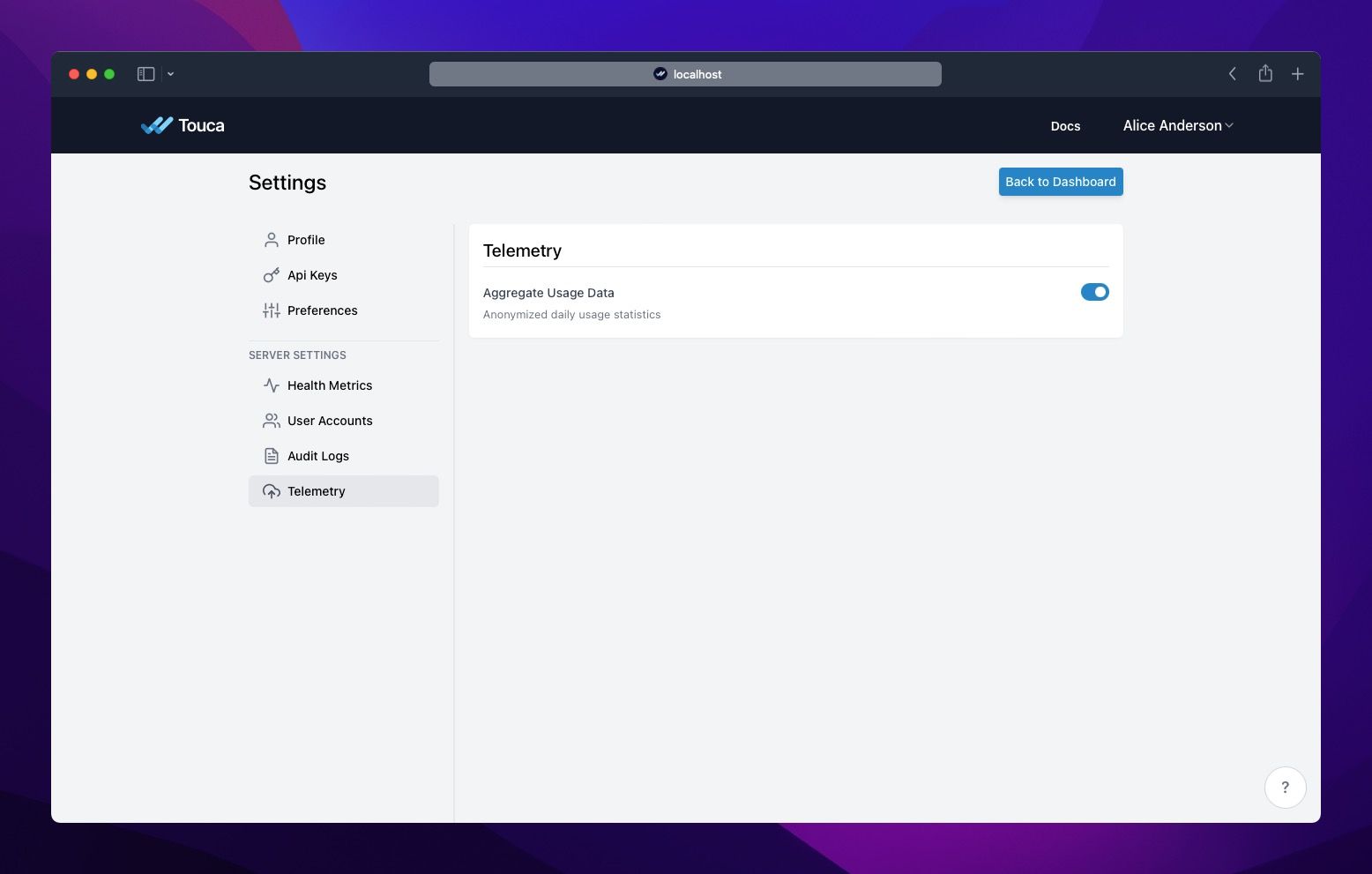Open the sidebar options dropdown chevron

(x=170, y=74)
